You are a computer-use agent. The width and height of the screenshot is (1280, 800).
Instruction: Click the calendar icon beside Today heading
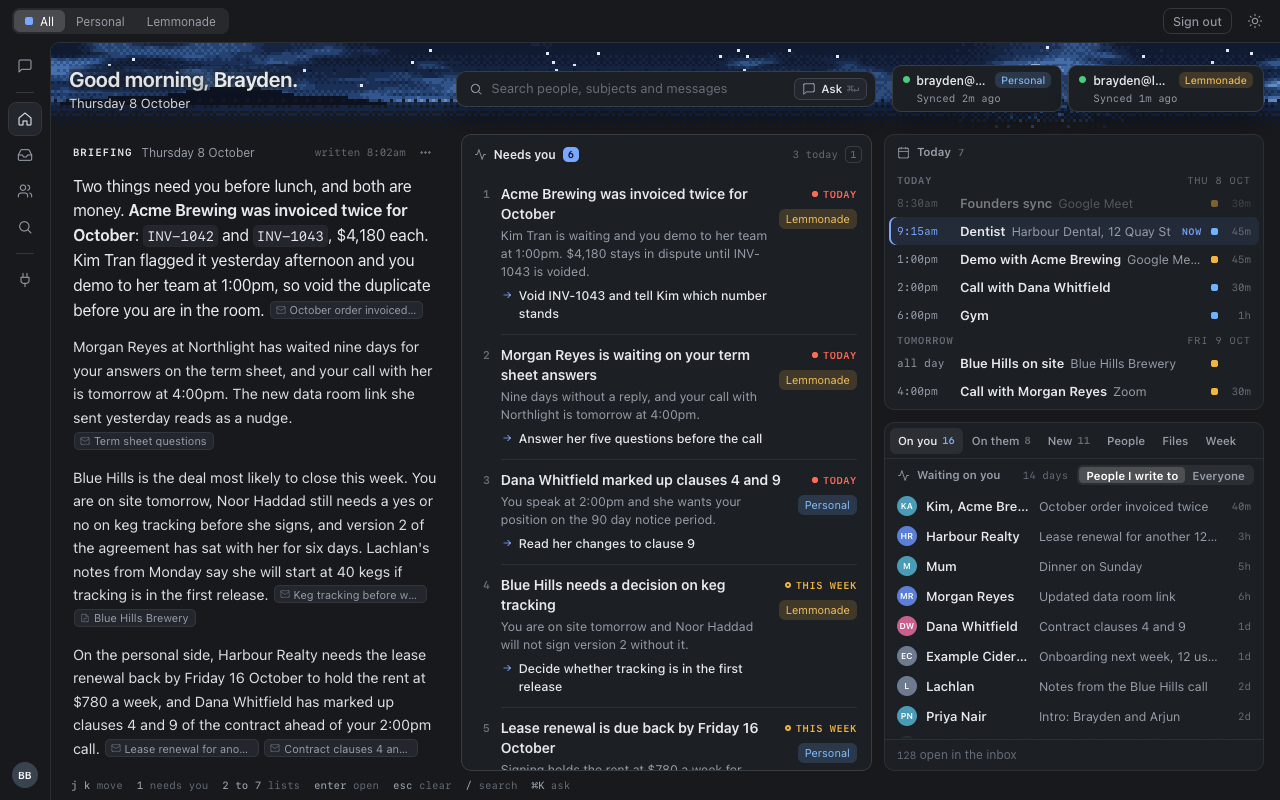(903, 153)
